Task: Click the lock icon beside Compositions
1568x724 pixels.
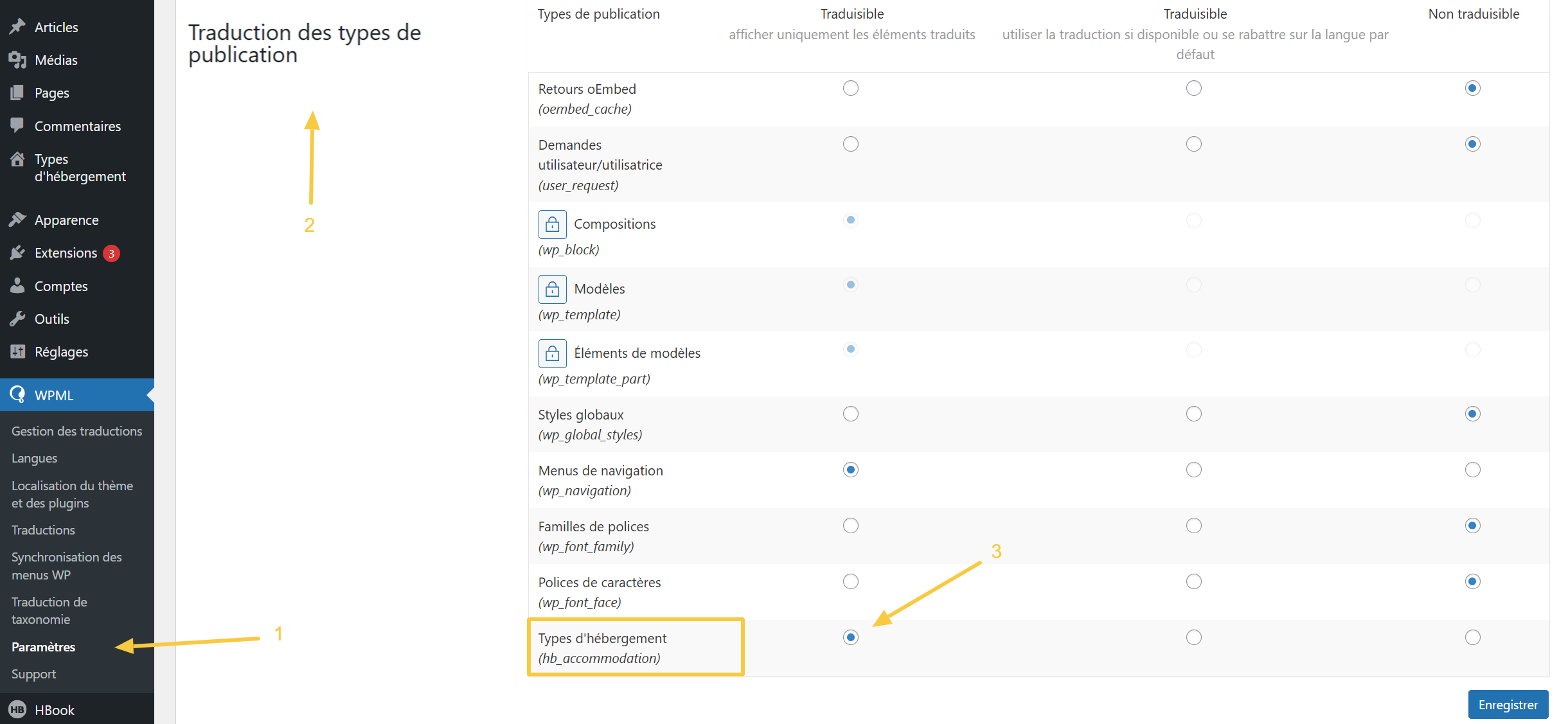Action: [x=552, y=224]
